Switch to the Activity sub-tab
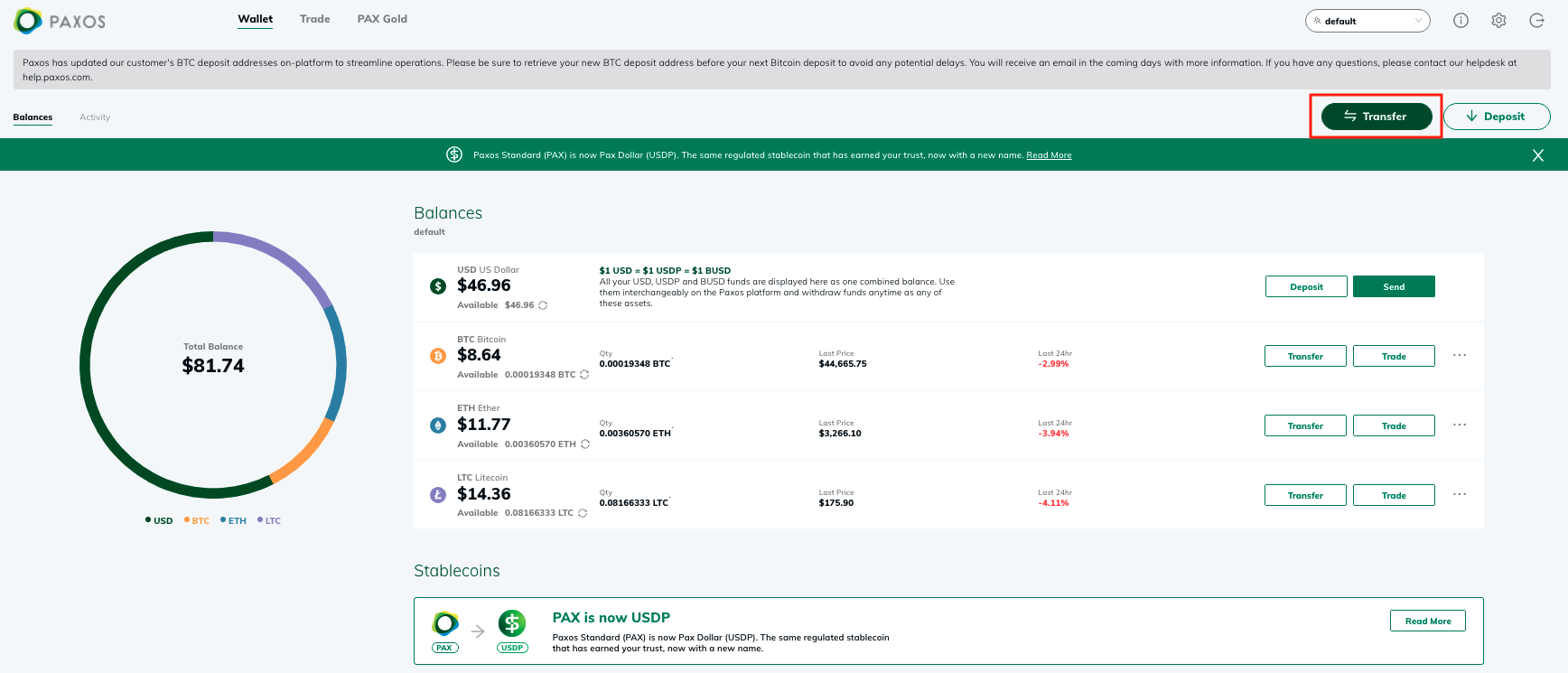 [x=95, y=117]
